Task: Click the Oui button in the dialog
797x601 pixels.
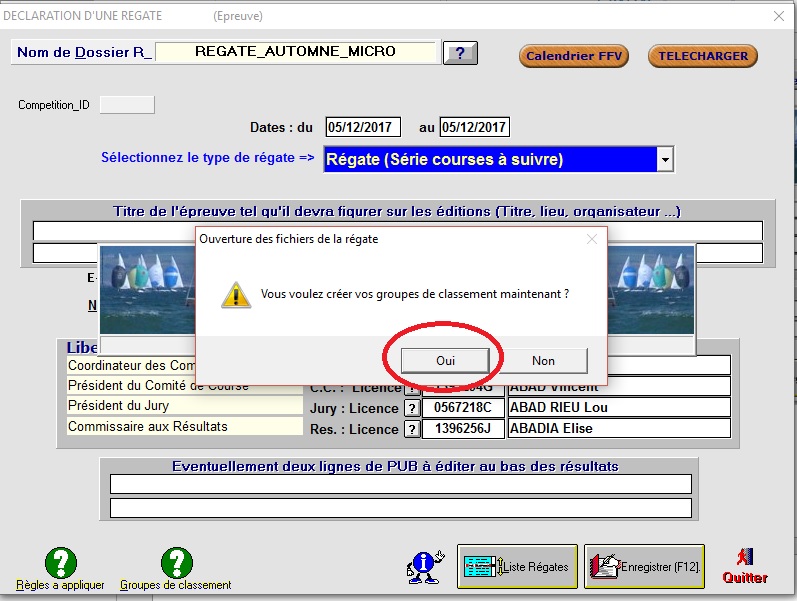Action: tap(445, 360)
